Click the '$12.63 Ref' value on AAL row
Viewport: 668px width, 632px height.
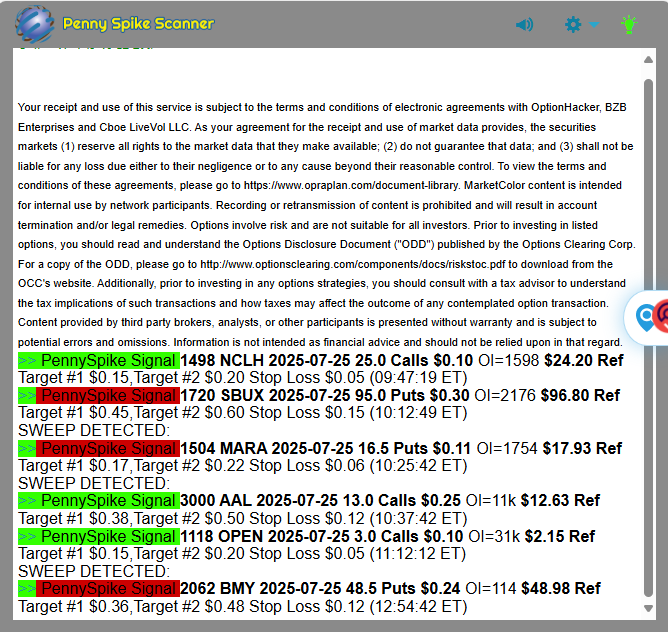(x=560, y=500)
